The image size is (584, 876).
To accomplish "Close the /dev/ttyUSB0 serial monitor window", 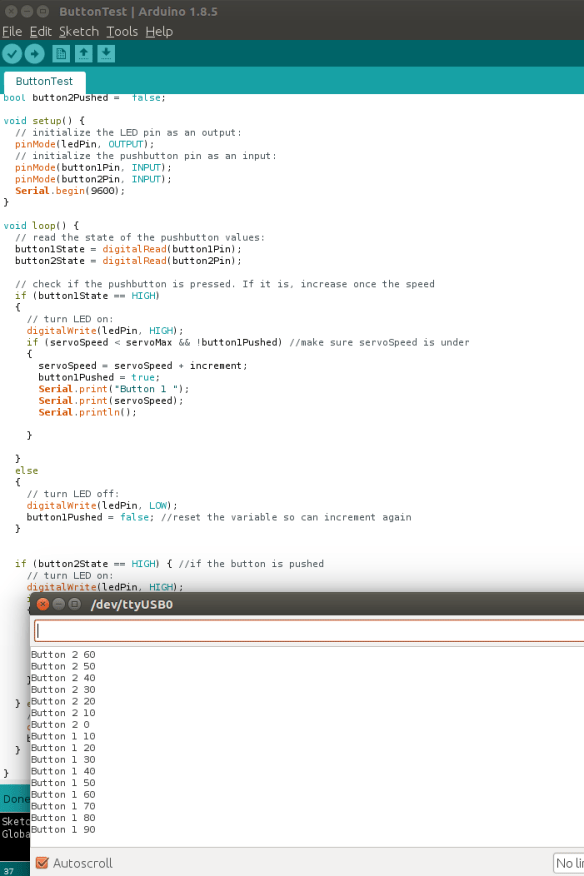I will tap(42, 604).
